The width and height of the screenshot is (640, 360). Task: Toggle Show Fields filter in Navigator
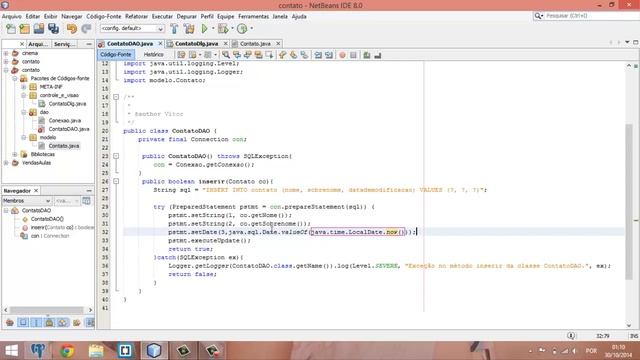(x=23, y=323)
